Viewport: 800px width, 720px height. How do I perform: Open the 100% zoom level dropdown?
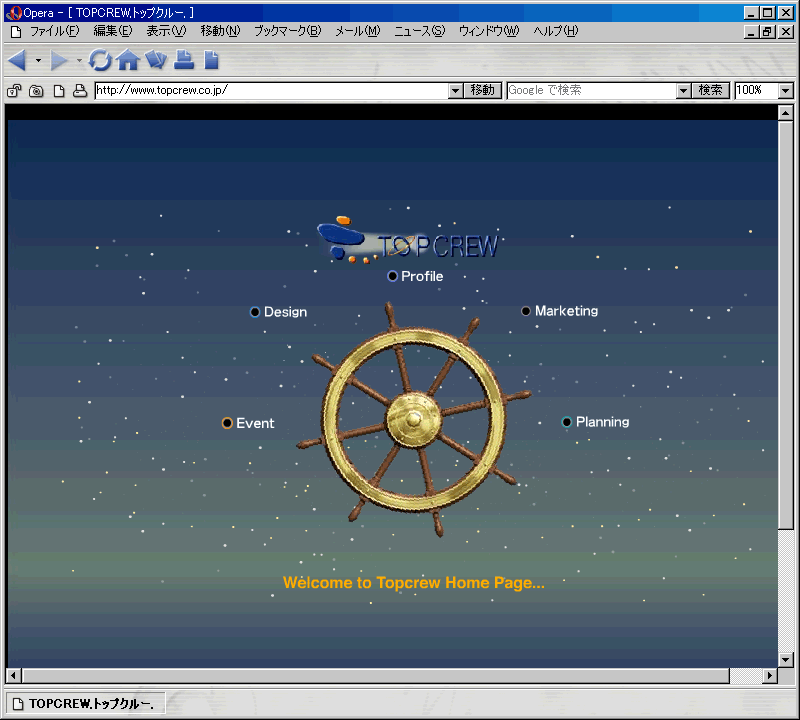(786, 91)
